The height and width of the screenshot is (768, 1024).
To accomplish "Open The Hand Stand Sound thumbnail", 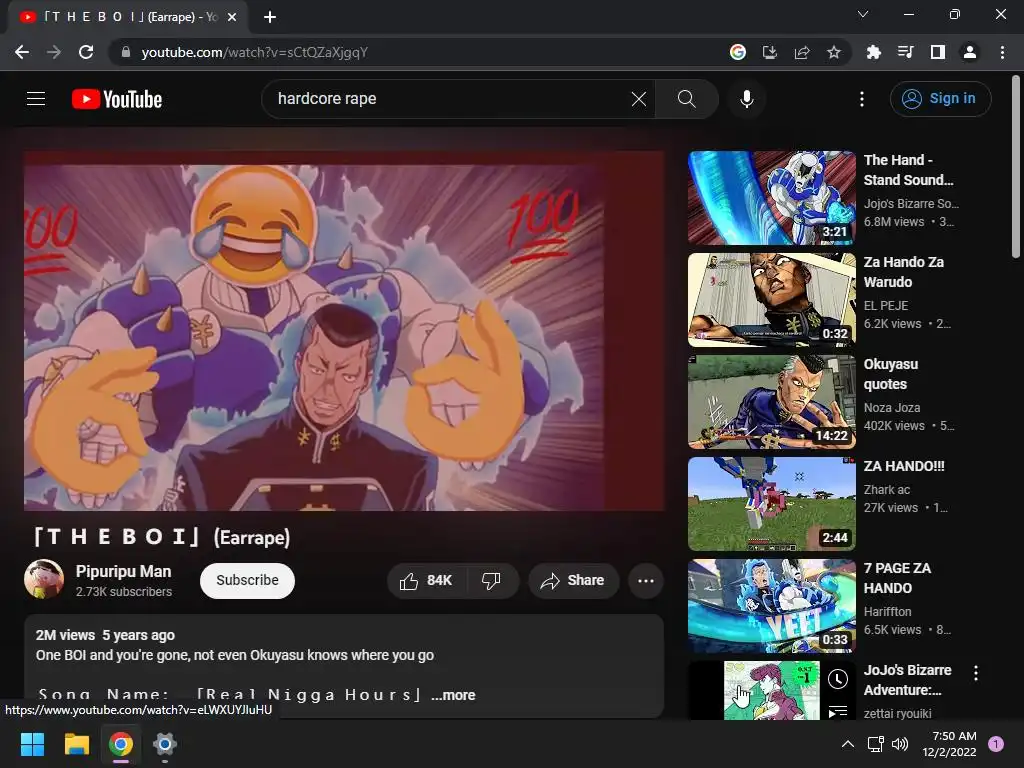I will click(x=771, y=198).
